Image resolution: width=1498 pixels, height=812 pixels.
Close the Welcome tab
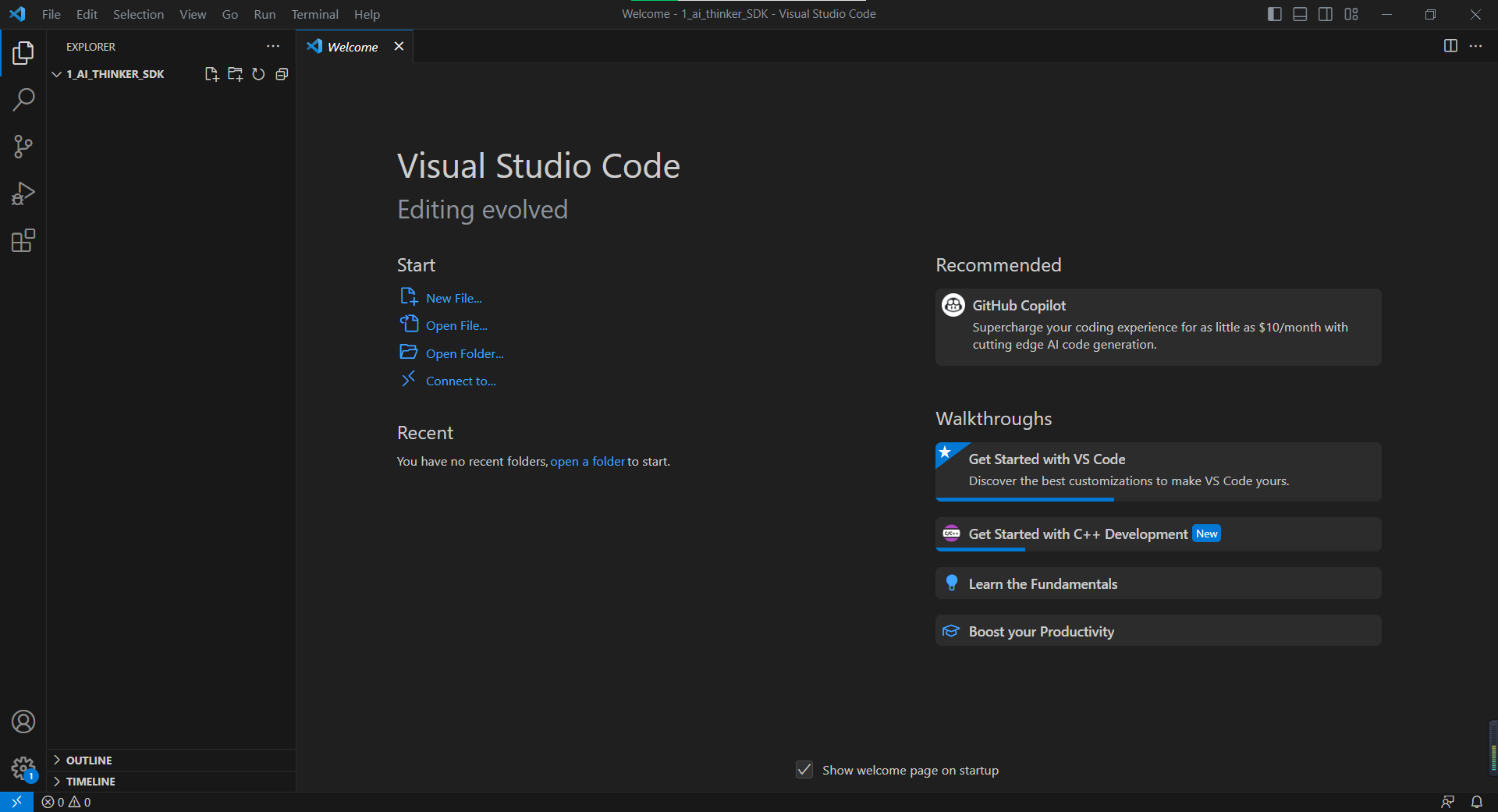(x=399, y=46)
